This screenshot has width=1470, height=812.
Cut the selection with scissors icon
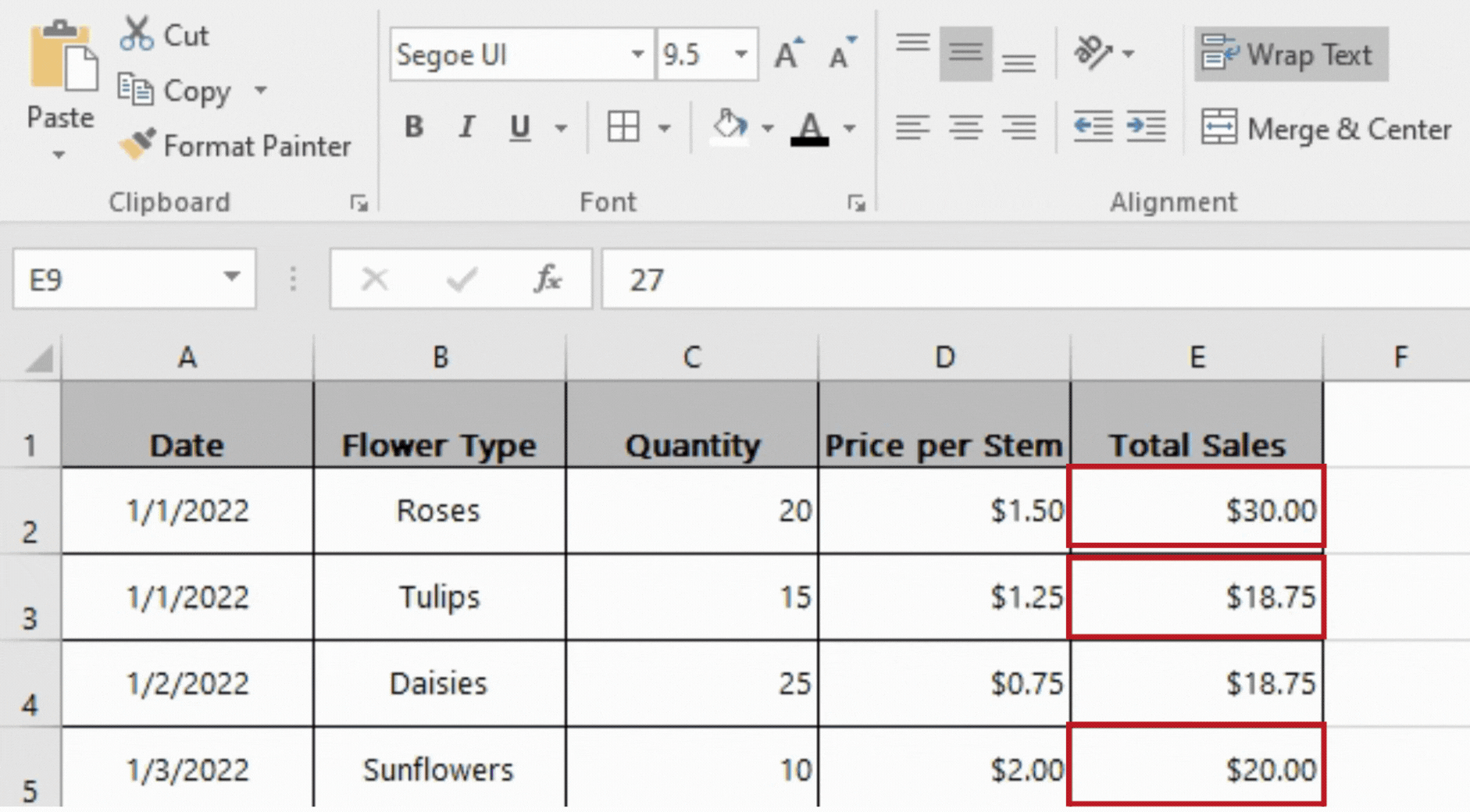click(x=137, y=34)
